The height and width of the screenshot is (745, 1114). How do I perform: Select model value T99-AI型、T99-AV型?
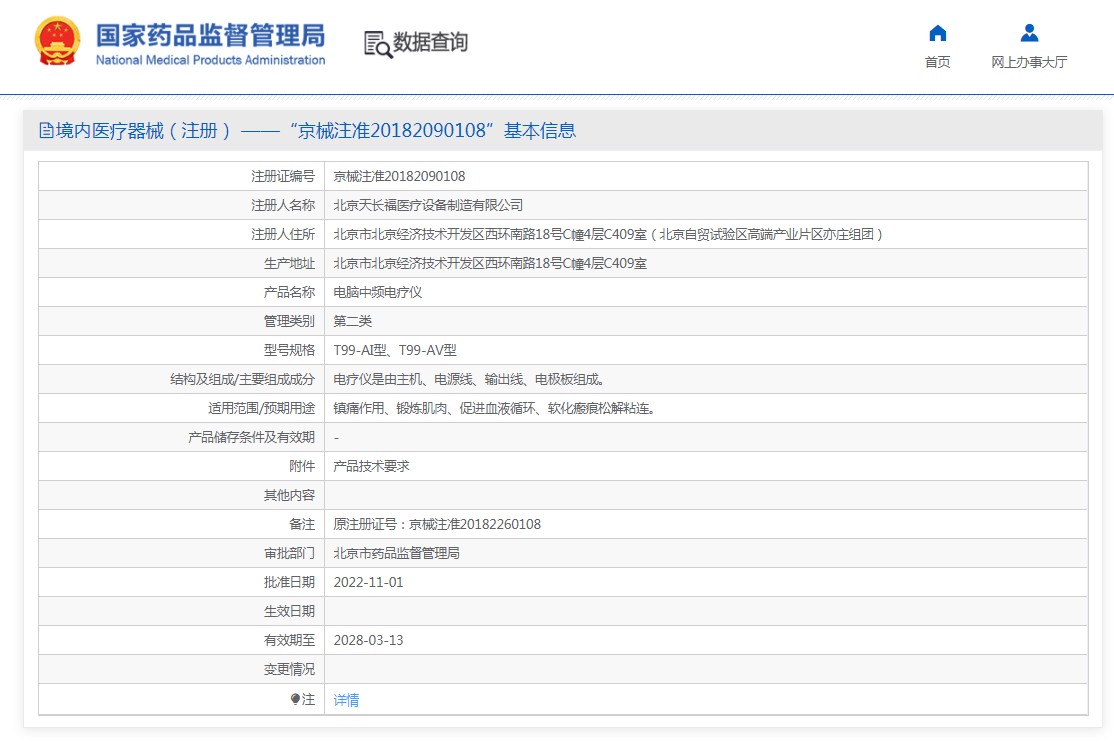click(395, 350)
